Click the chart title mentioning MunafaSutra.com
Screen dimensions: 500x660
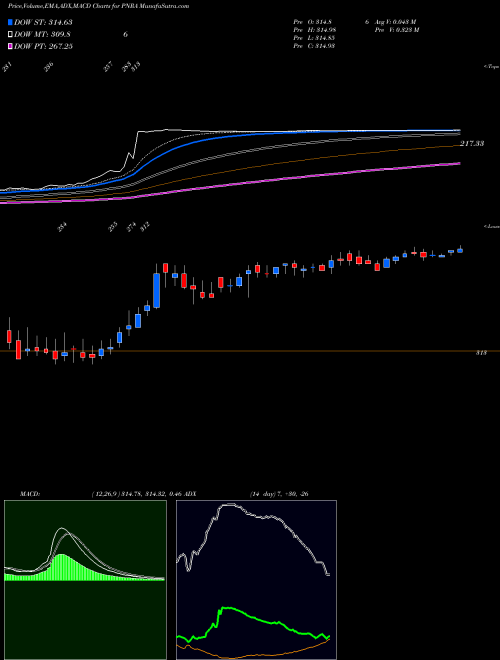[x=99, y=6]
